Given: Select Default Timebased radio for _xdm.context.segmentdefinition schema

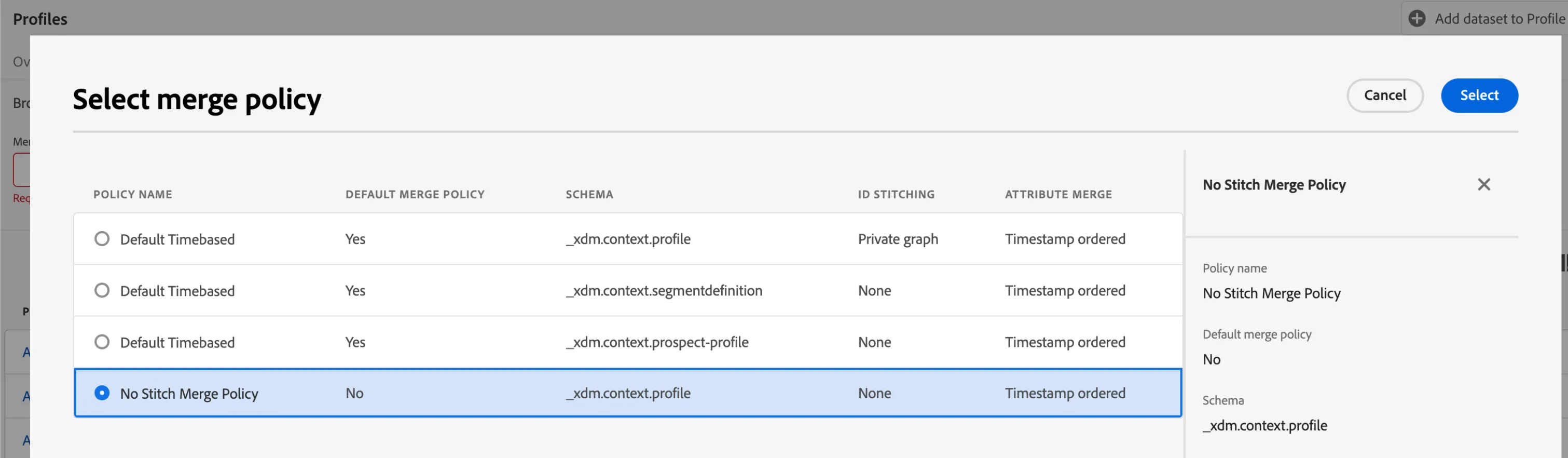Looking at the screenshot, I should 102,290.
